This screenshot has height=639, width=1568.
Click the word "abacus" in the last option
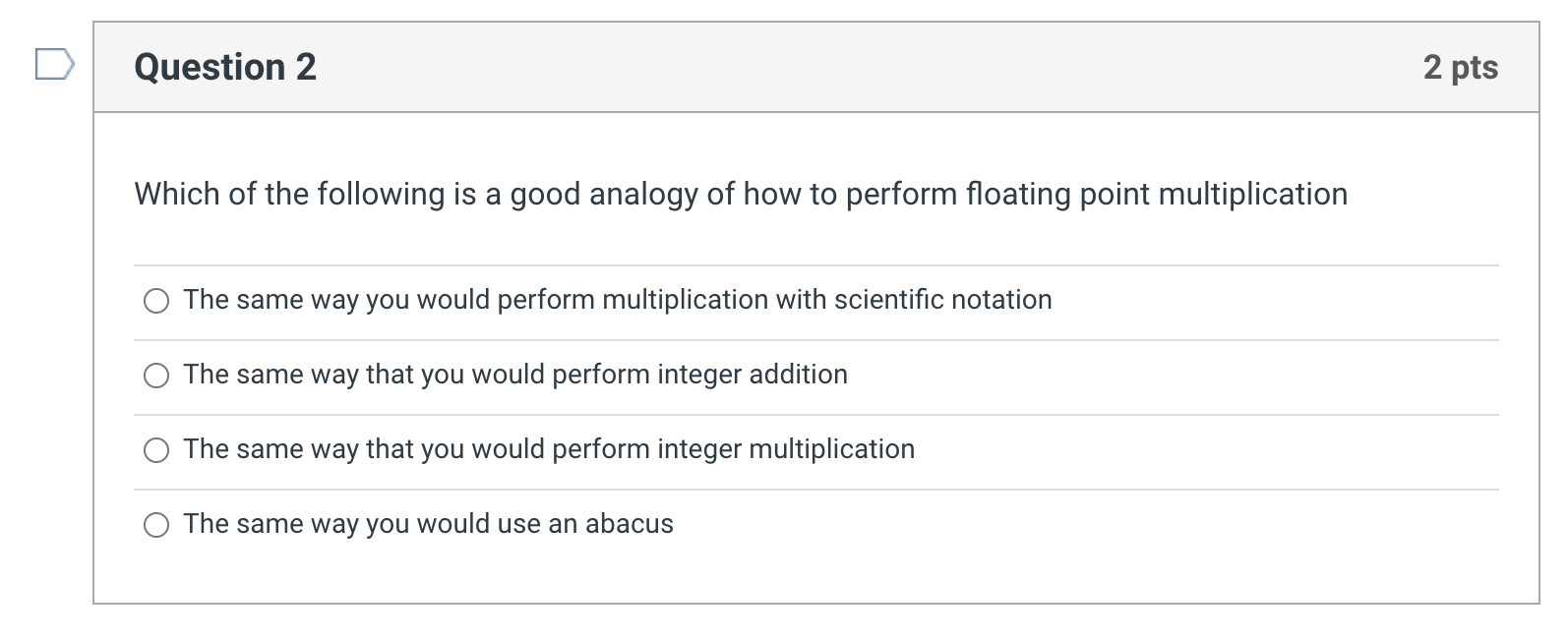629,524
